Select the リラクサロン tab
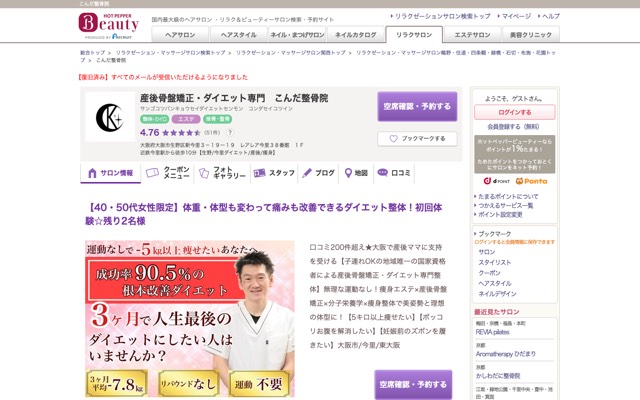Screen dimensions: 640x400 click(414, 35)
